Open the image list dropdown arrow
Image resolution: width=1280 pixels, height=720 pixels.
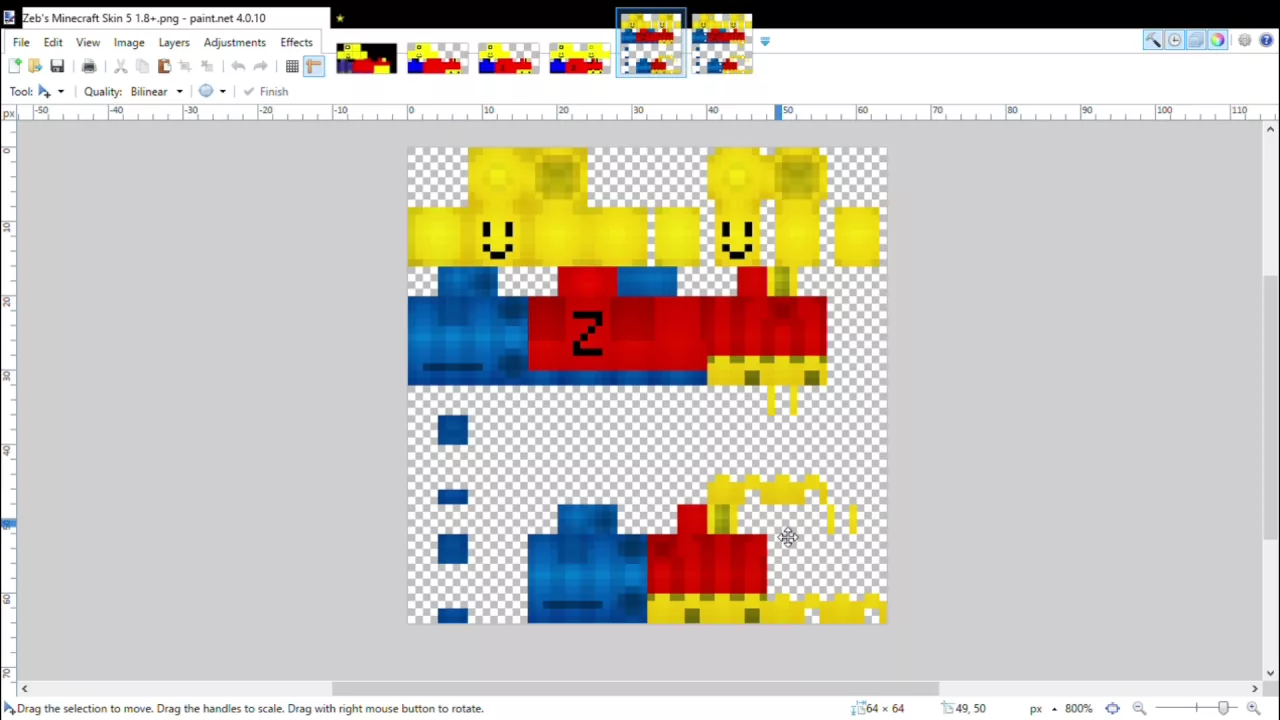pos(765,41)
